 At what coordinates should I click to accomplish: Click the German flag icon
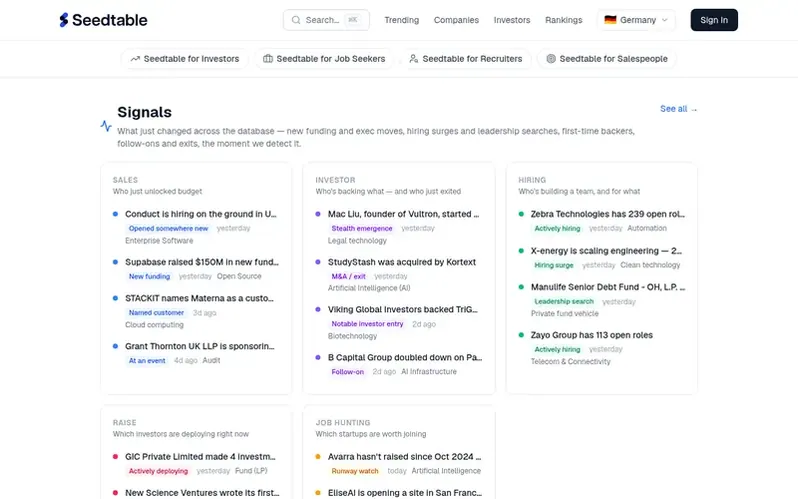(610, 20)
